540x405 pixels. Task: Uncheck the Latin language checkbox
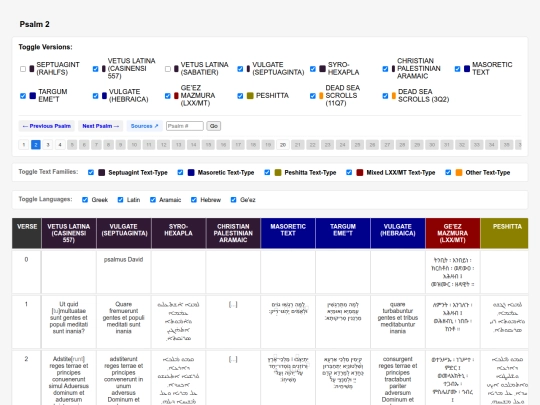click(x=120, y=200)
